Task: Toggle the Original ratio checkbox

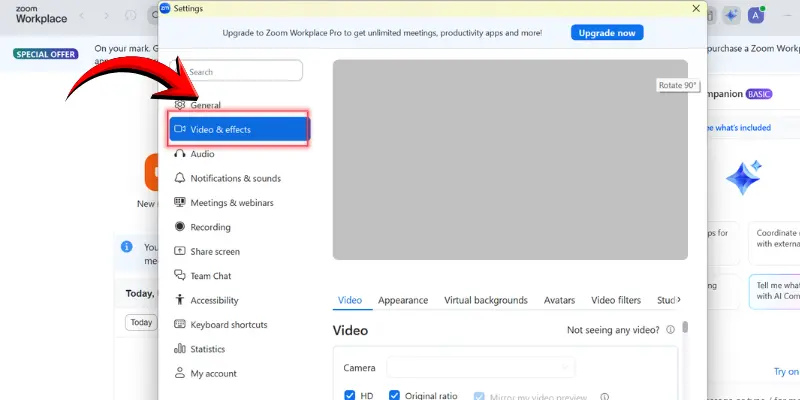Action: (394, 395)
